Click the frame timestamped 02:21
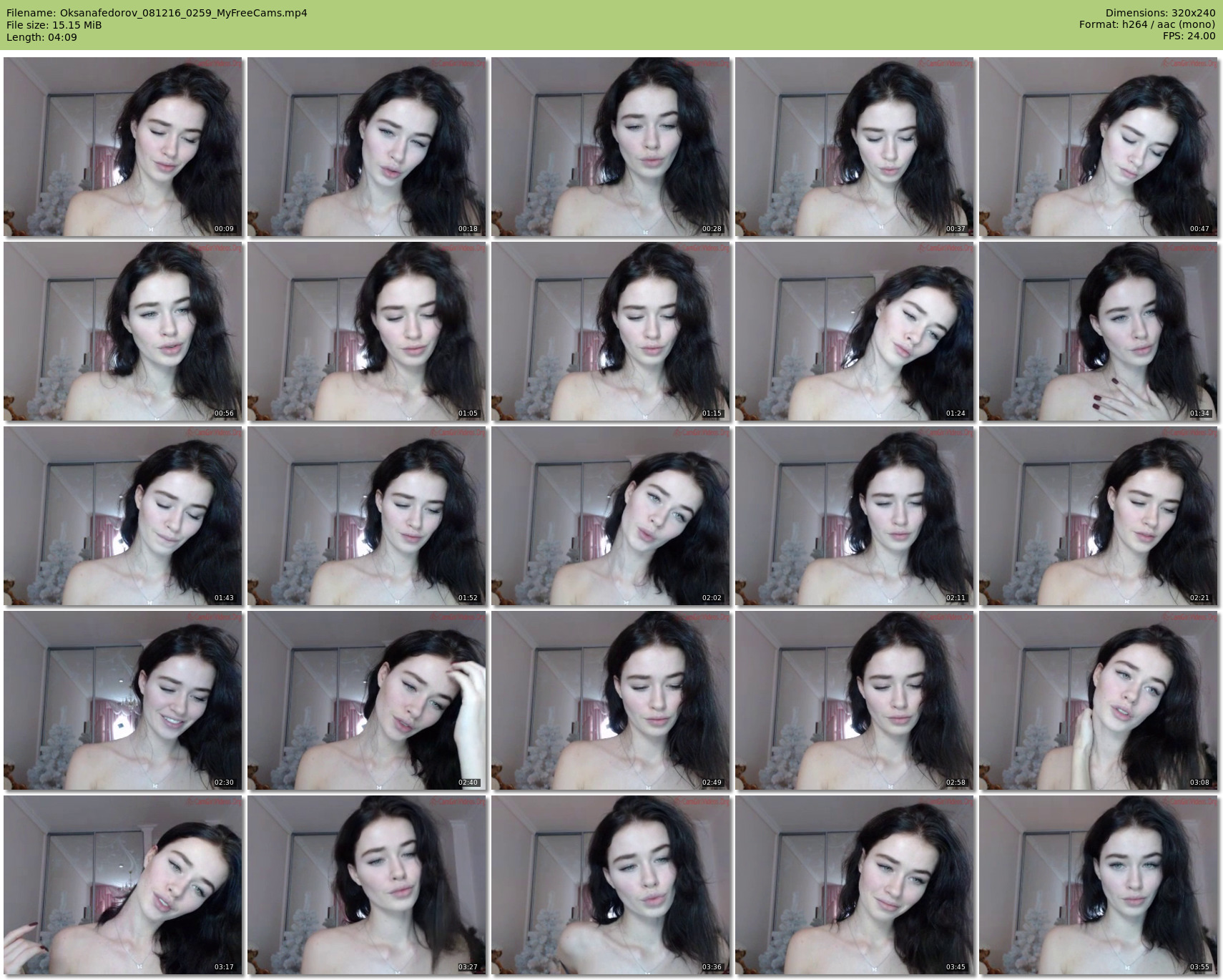Screen dimensions: 1223x980 (x=1099, y=516)
